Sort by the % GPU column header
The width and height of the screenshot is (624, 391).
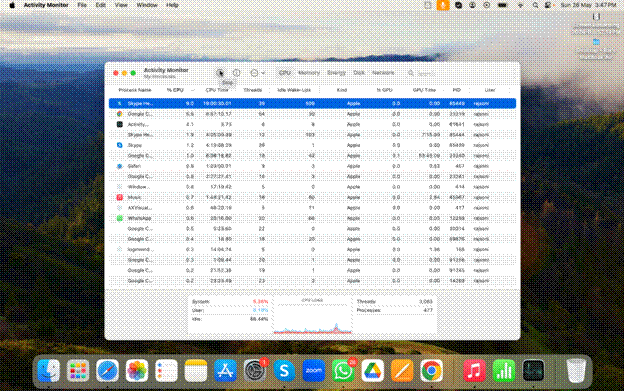pyautogui.click(x=384, y=90)
